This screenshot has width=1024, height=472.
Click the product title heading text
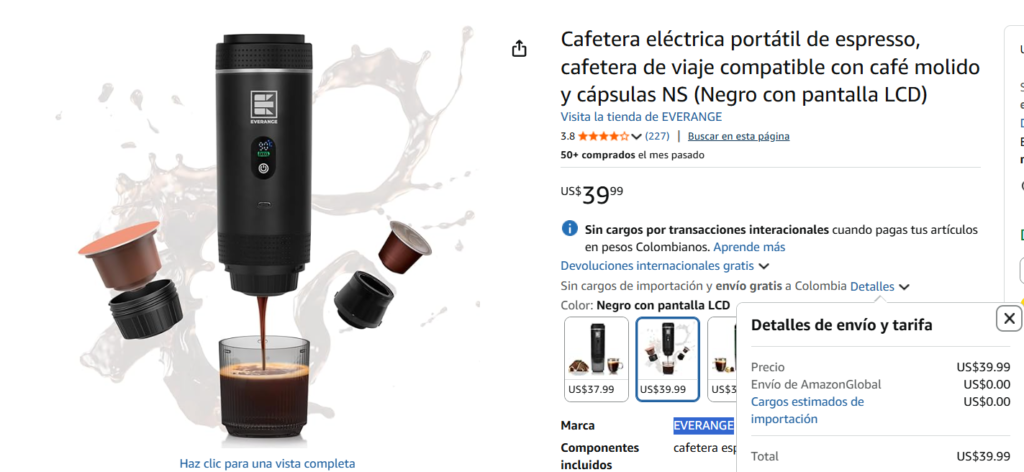tap(771, 67)
